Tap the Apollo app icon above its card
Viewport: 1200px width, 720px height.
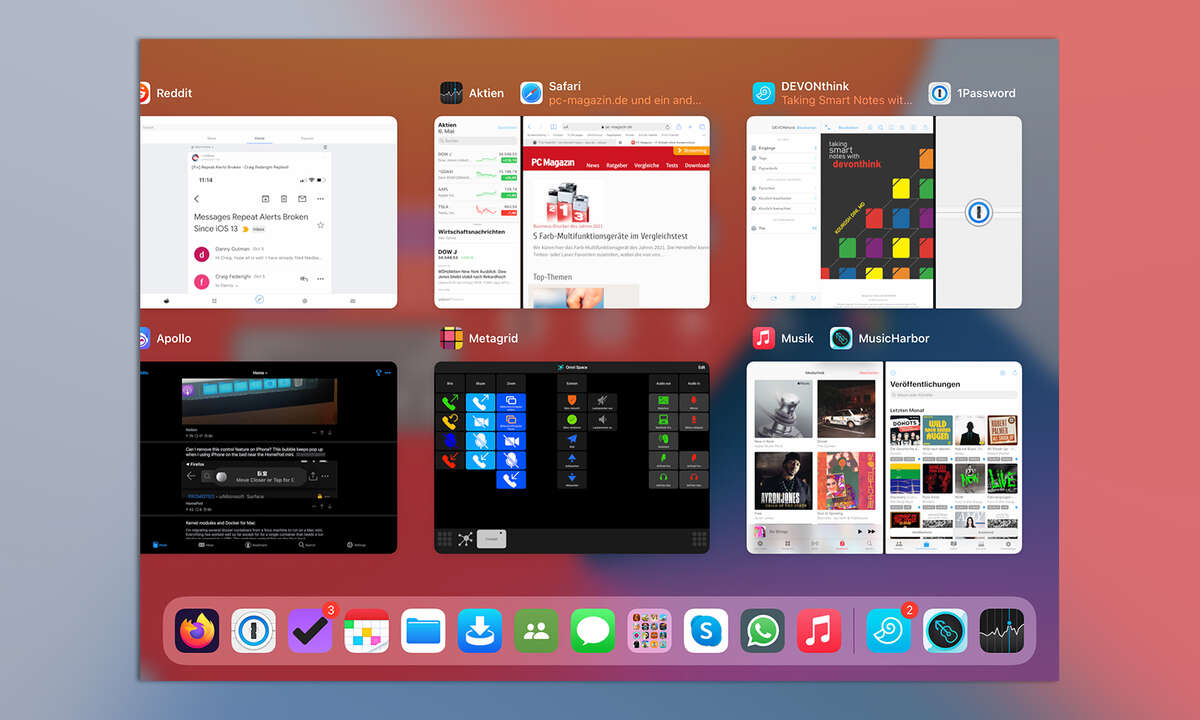tap(143, 338)
